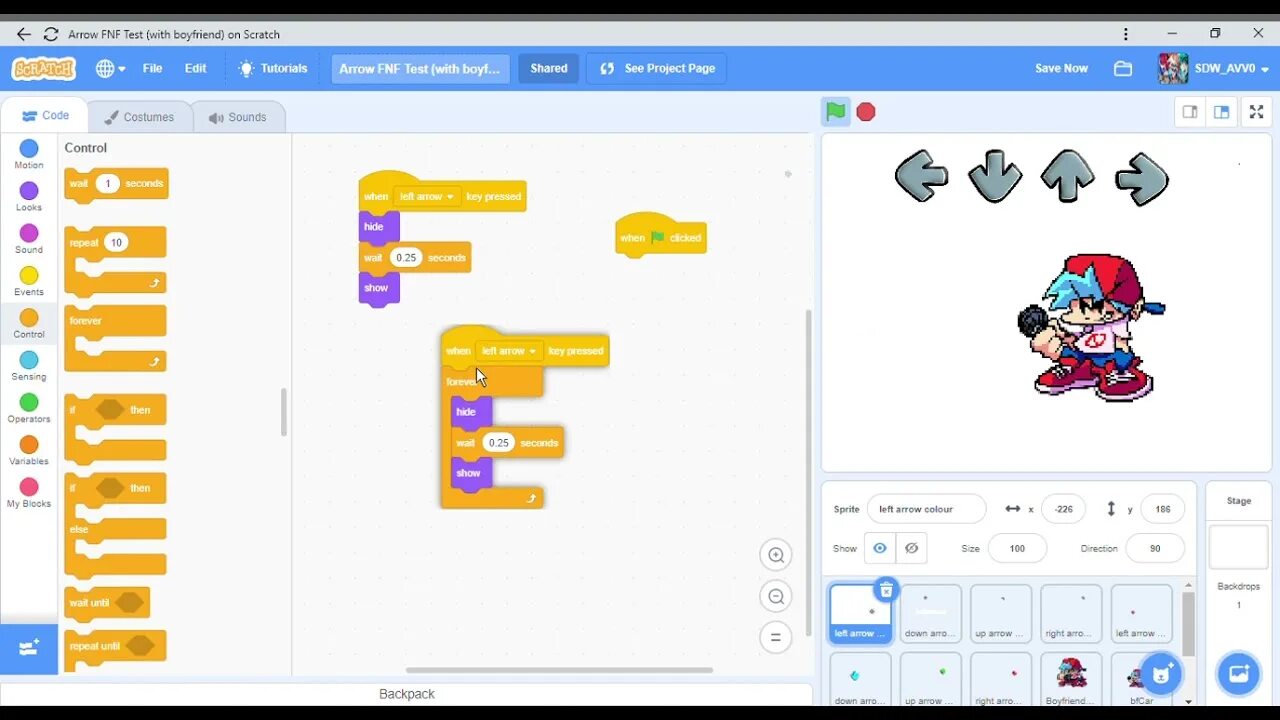Screen dimensions: 1280x720
Task: Switch to large stage layout
Action: pos(1221,112)
